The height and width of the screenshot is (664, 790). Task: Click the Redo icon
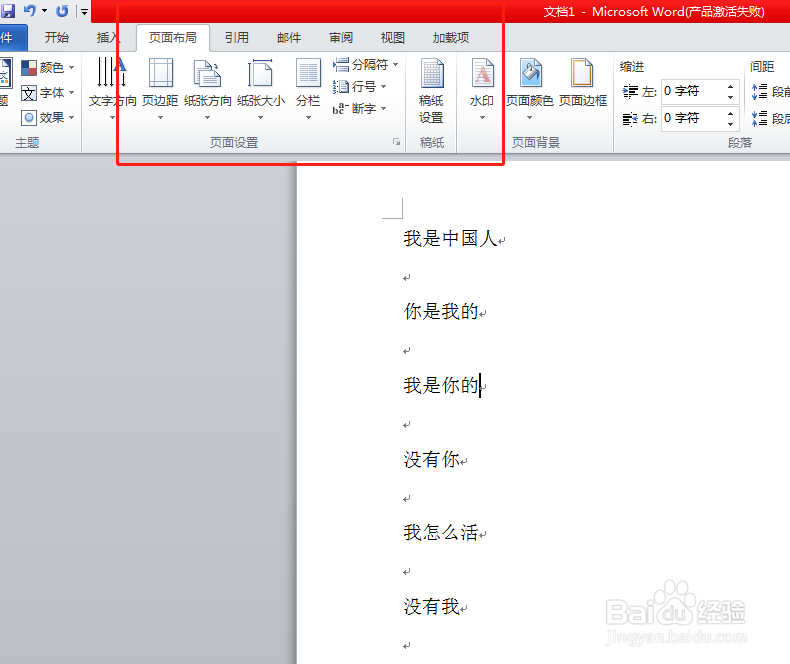click(62, 11)
